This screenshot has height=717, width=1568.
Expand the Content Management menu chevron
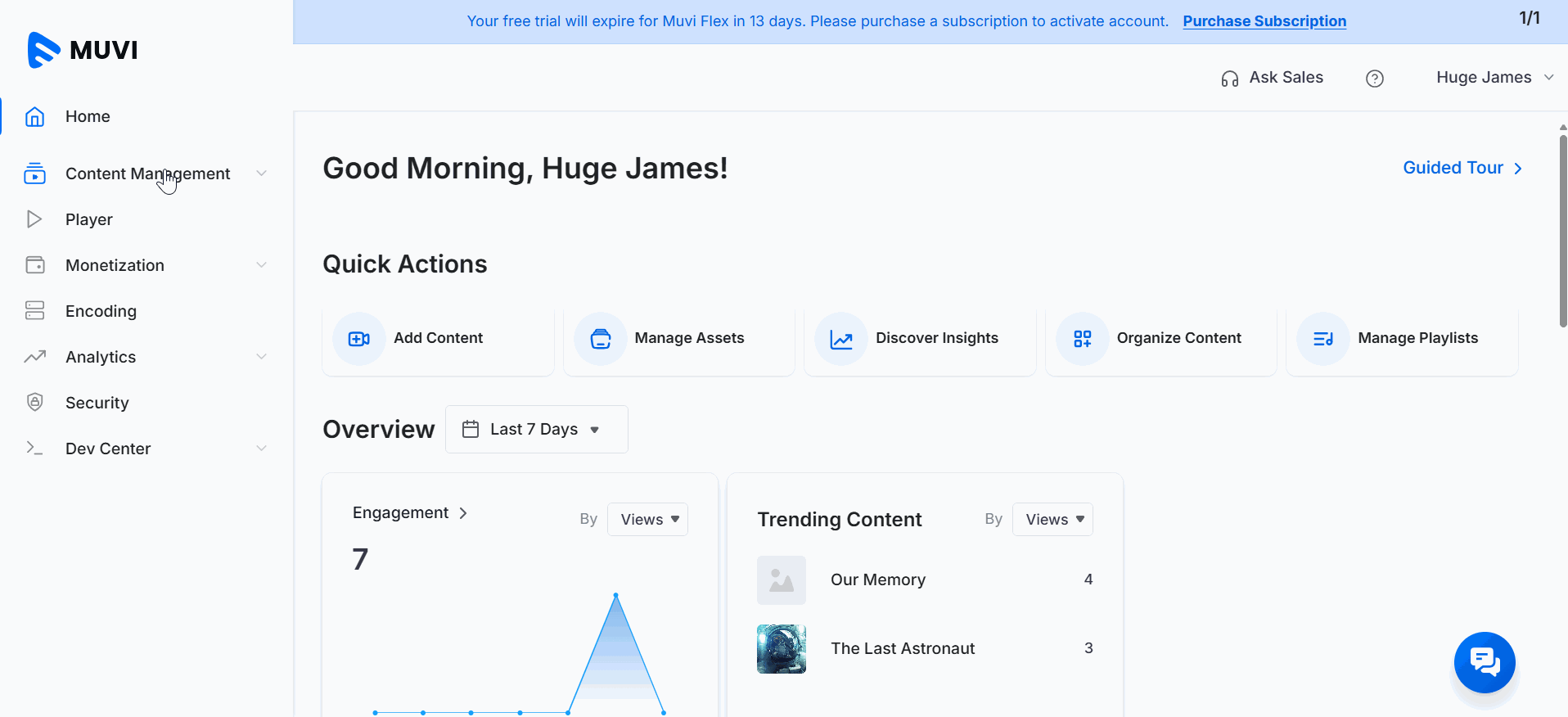(261, 174)
